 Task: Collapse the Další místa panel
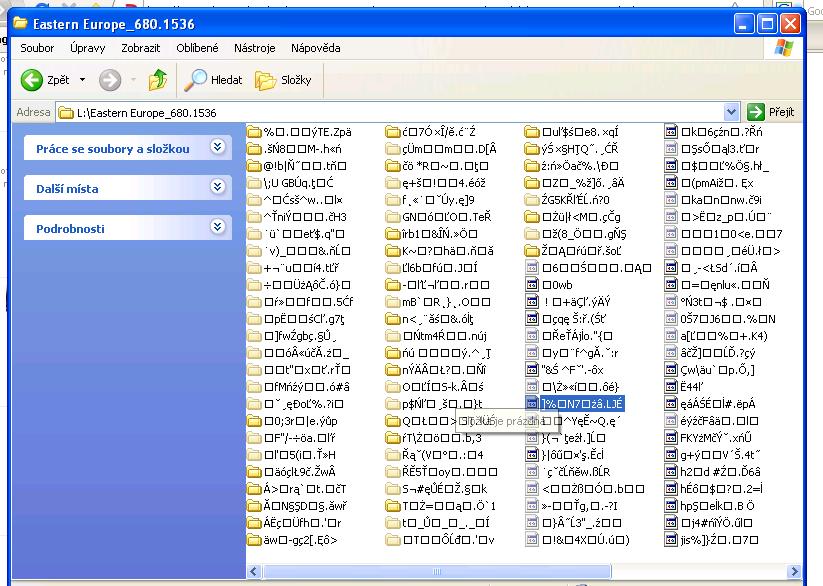click(218, 187)
